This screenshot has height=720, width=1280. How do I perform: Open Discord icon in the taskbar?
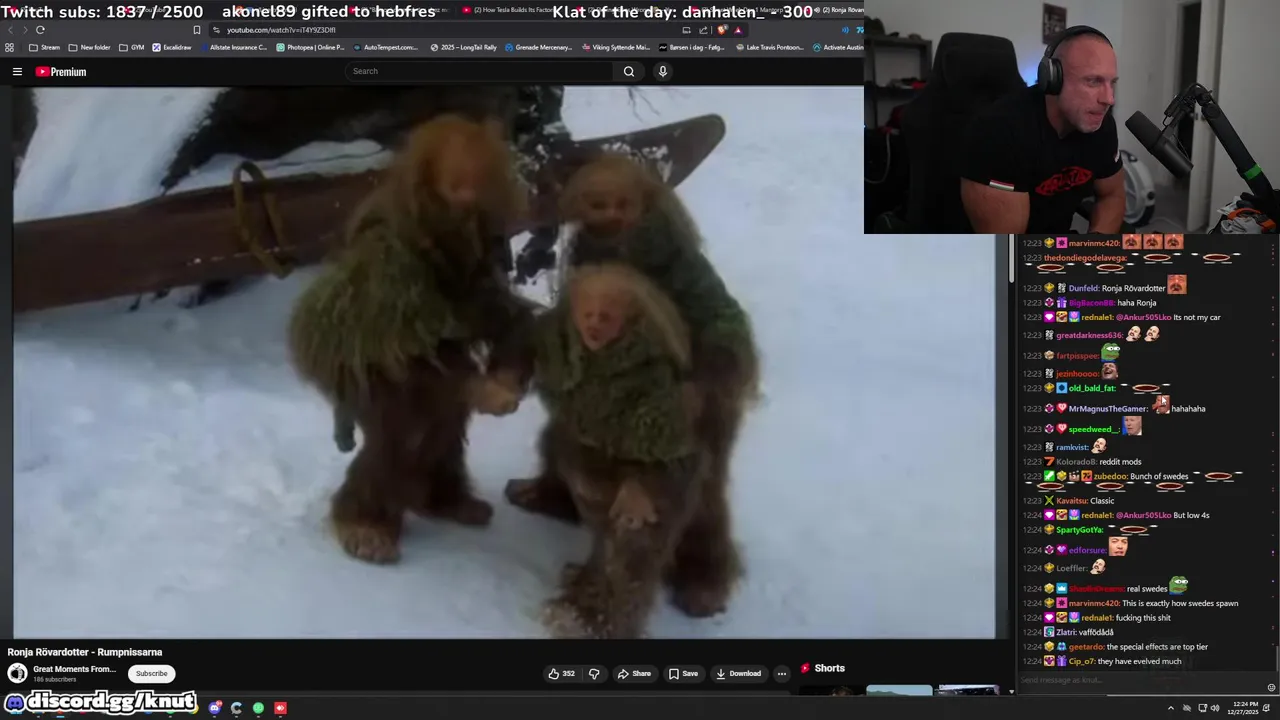click(x=214, y=708)
